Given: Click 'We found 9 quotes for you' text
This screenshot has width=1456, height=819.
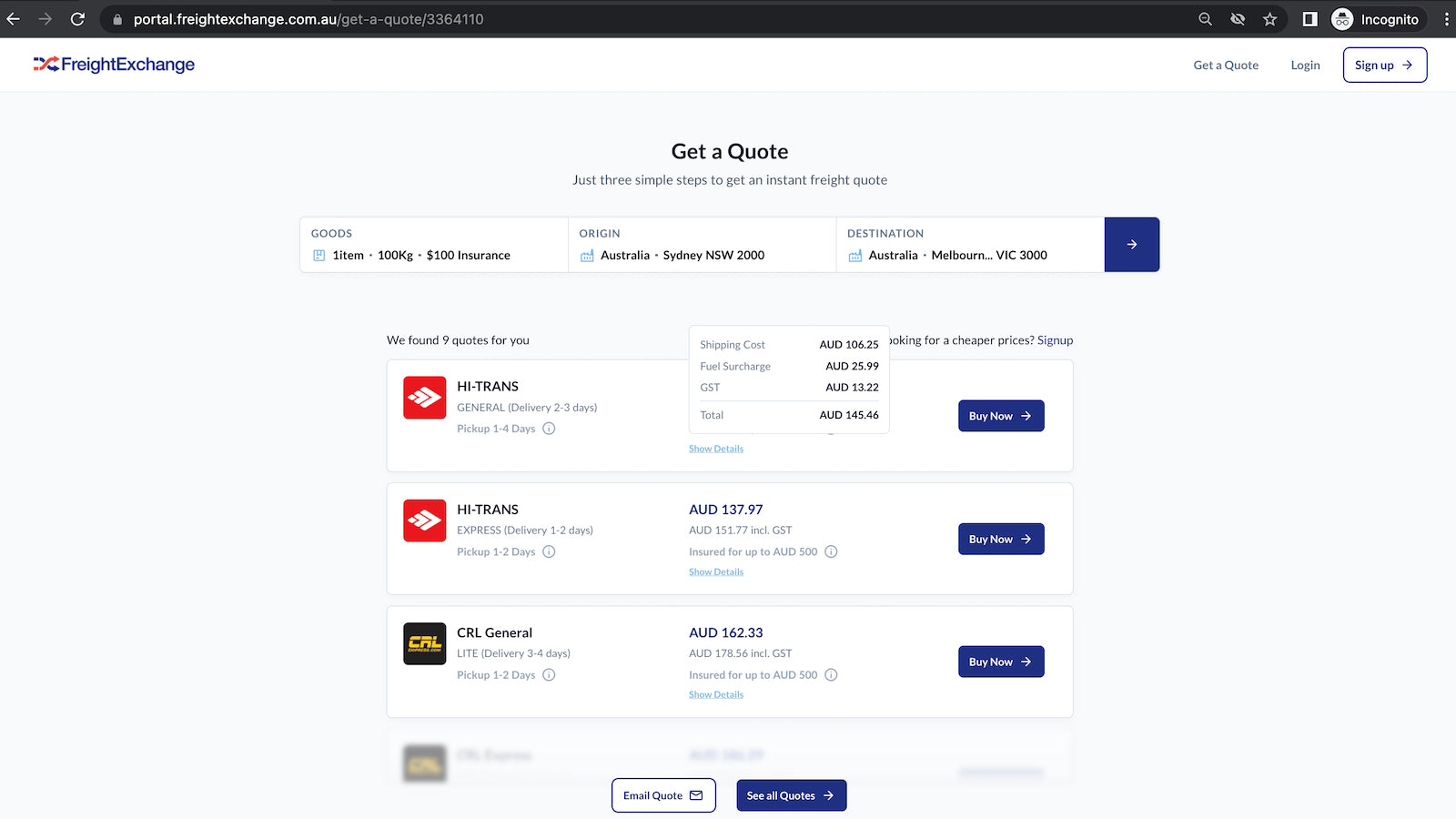Looking at the screenshot, I should coord(458,340).
